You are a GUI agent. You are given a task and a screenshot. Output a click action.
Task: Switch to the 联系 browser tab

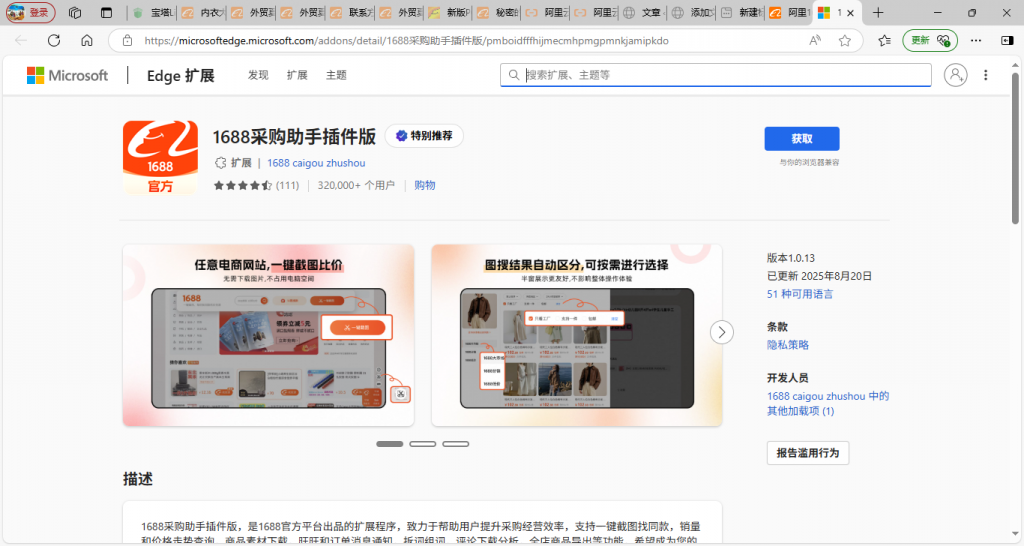(351, 12)
